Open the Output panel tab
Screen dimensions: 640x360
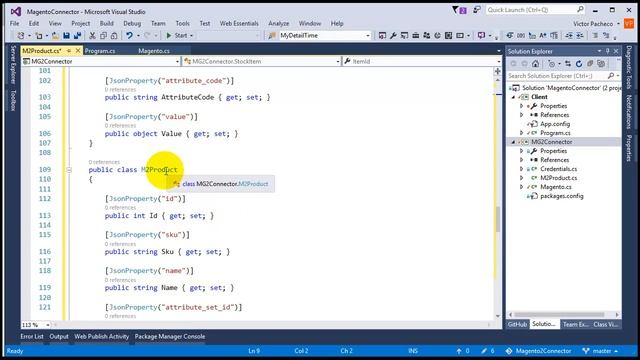coord(59,337)
